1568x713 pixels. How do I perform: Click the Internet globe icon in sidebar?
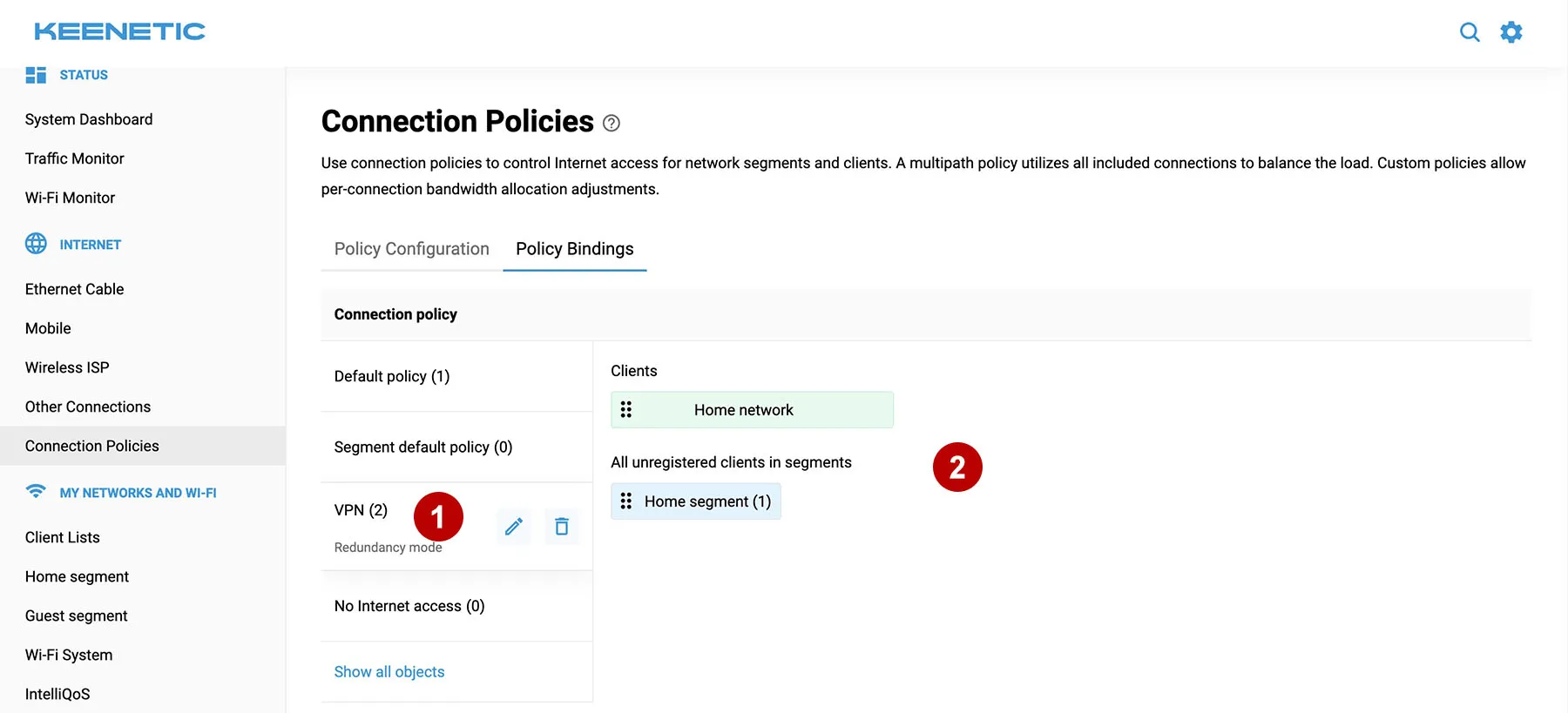point(36,244)
